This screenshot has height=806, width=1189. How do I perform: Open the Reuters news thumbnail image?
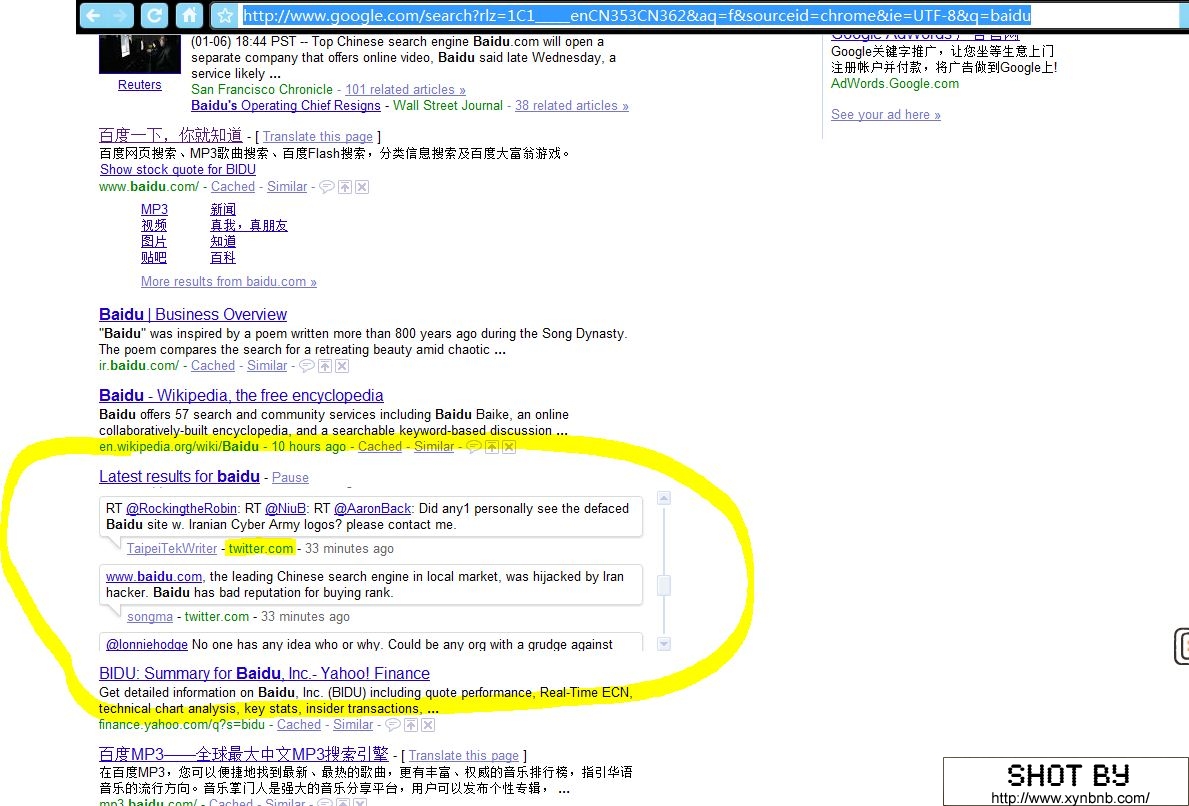click(x=140, y=55)
